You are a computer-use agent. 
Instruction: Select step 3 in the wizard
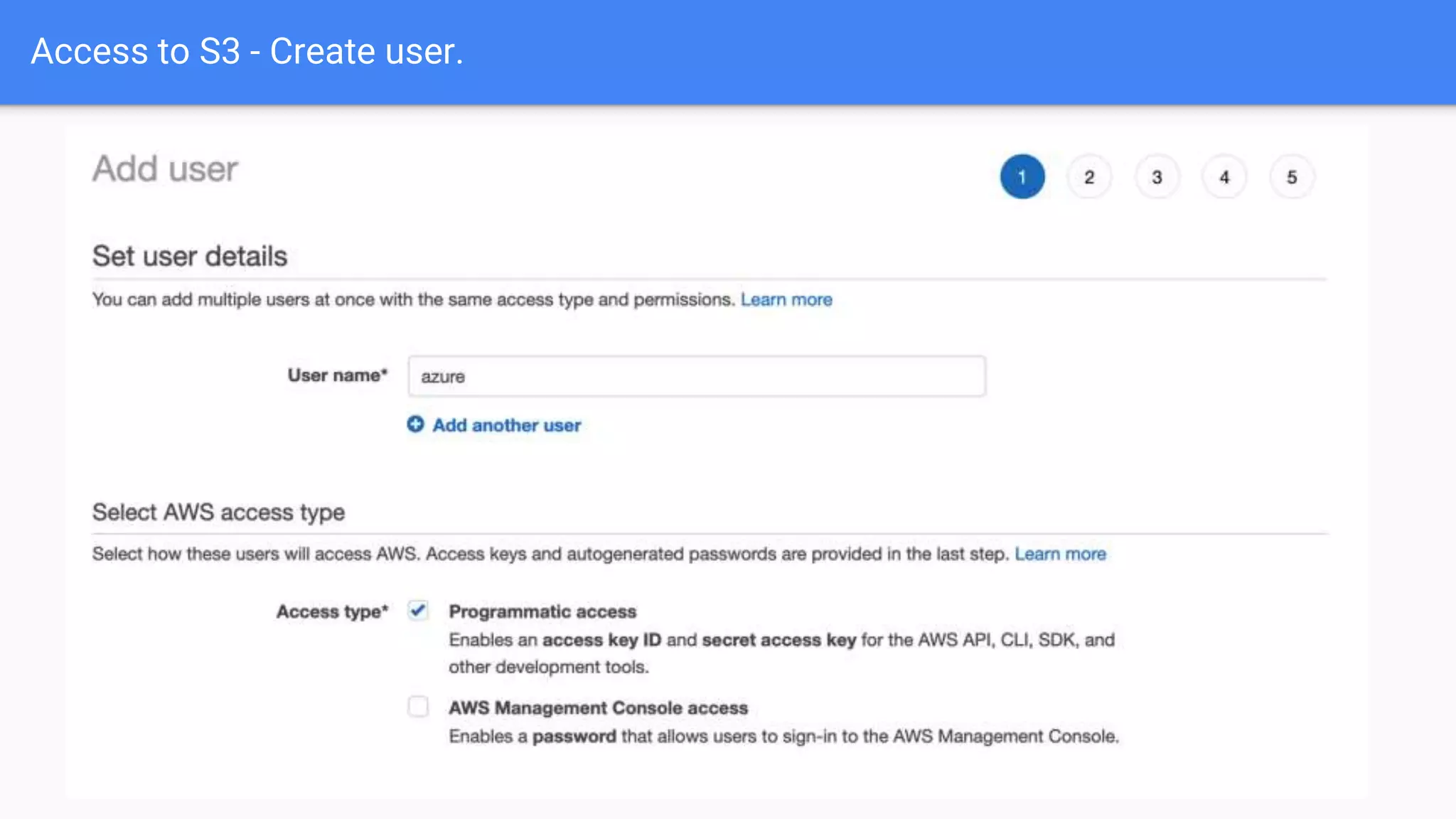pos(1157,176)
